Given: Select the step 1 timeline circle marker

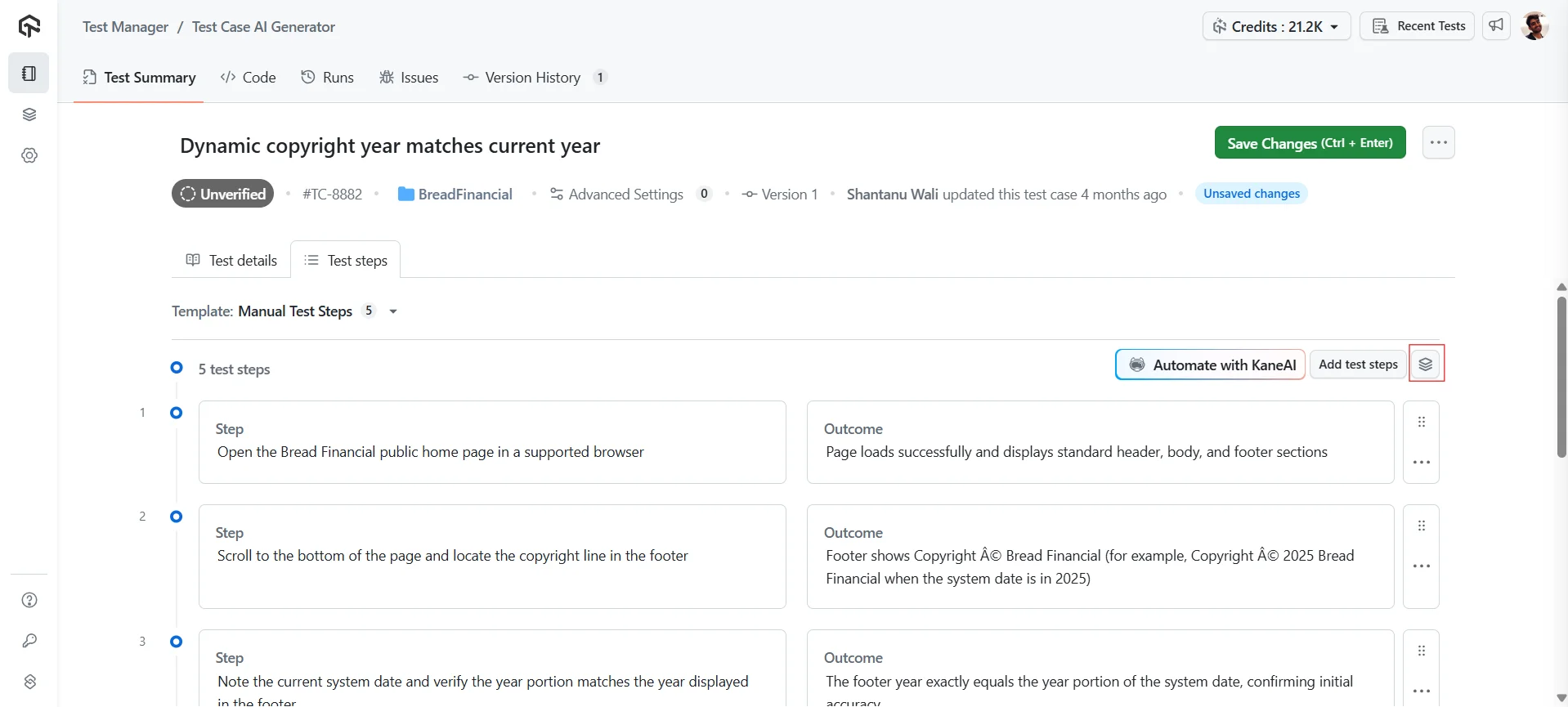Looking at the screenshot, I should tap(176, 414).
